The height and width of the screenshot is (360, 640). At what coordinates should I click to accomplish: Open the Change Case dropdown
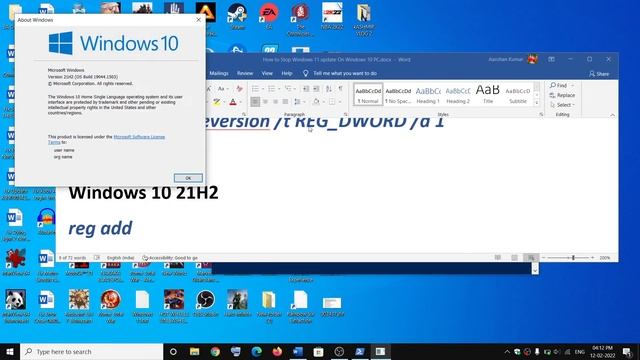tap(222, 89)
